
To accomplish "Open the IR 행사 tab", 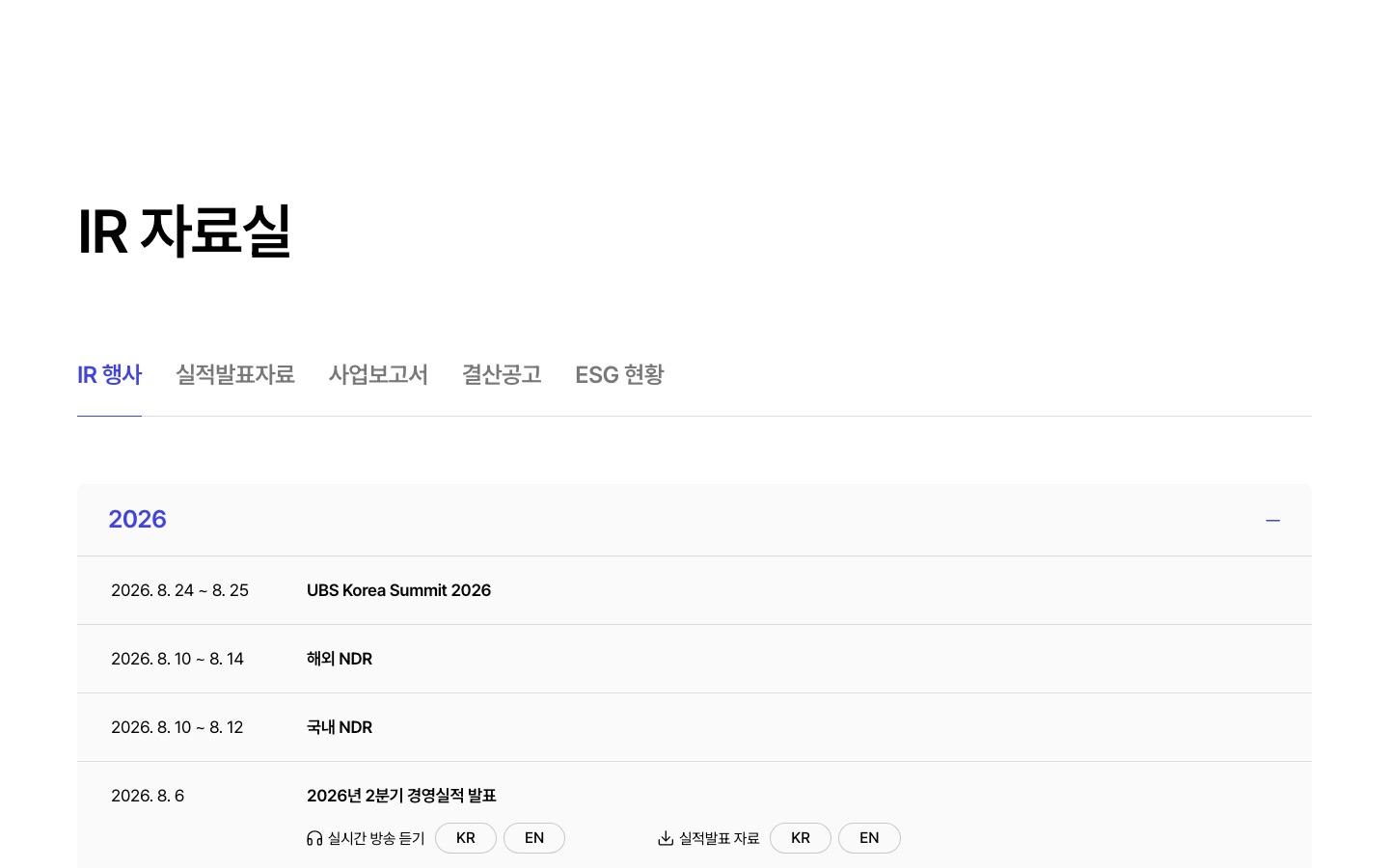I will pyautogui.click(x=109, y=375).
